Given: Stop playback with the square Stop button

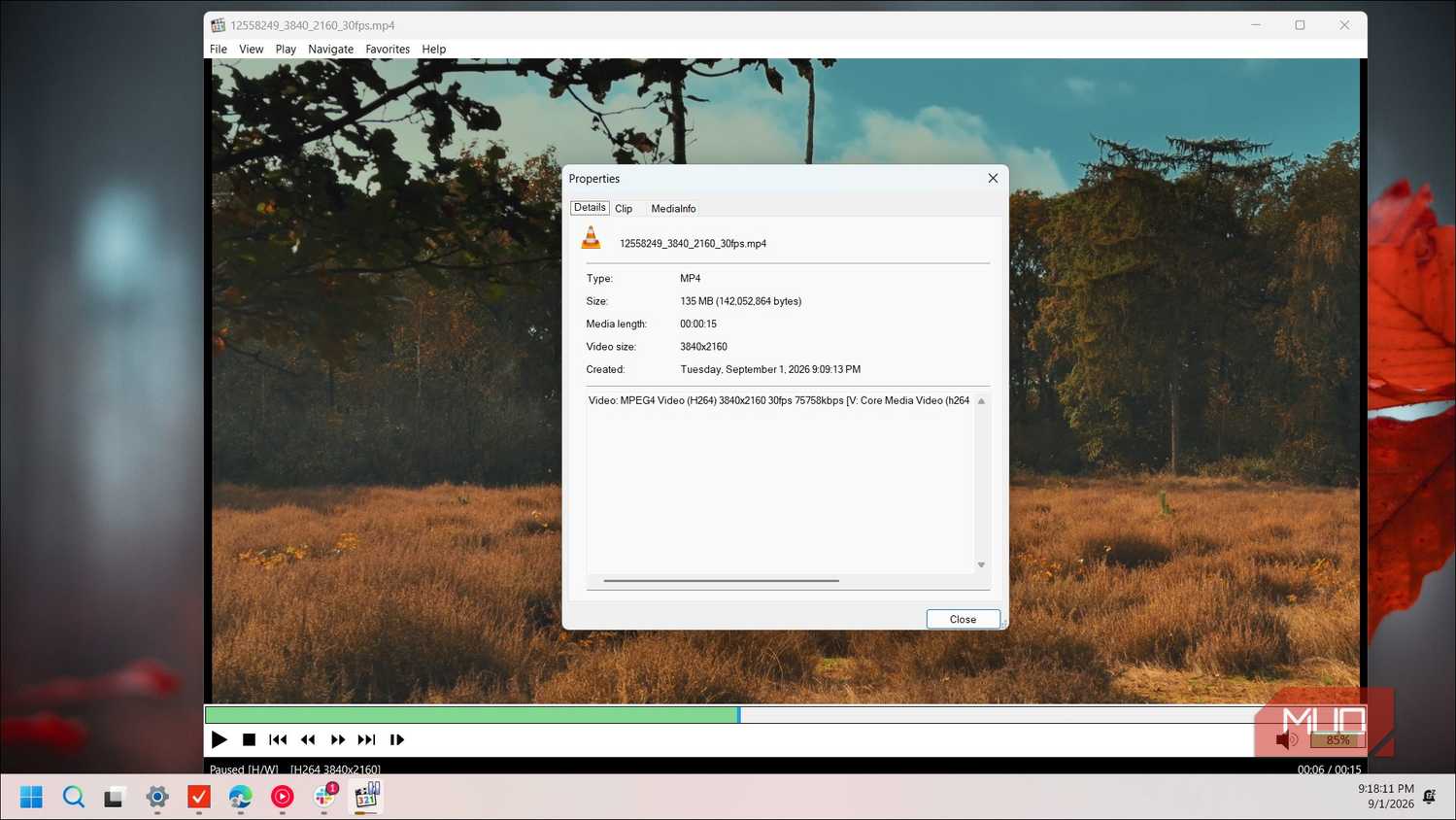Looking at the screenshot, I should pyautogui.click(x=249, y=739).
